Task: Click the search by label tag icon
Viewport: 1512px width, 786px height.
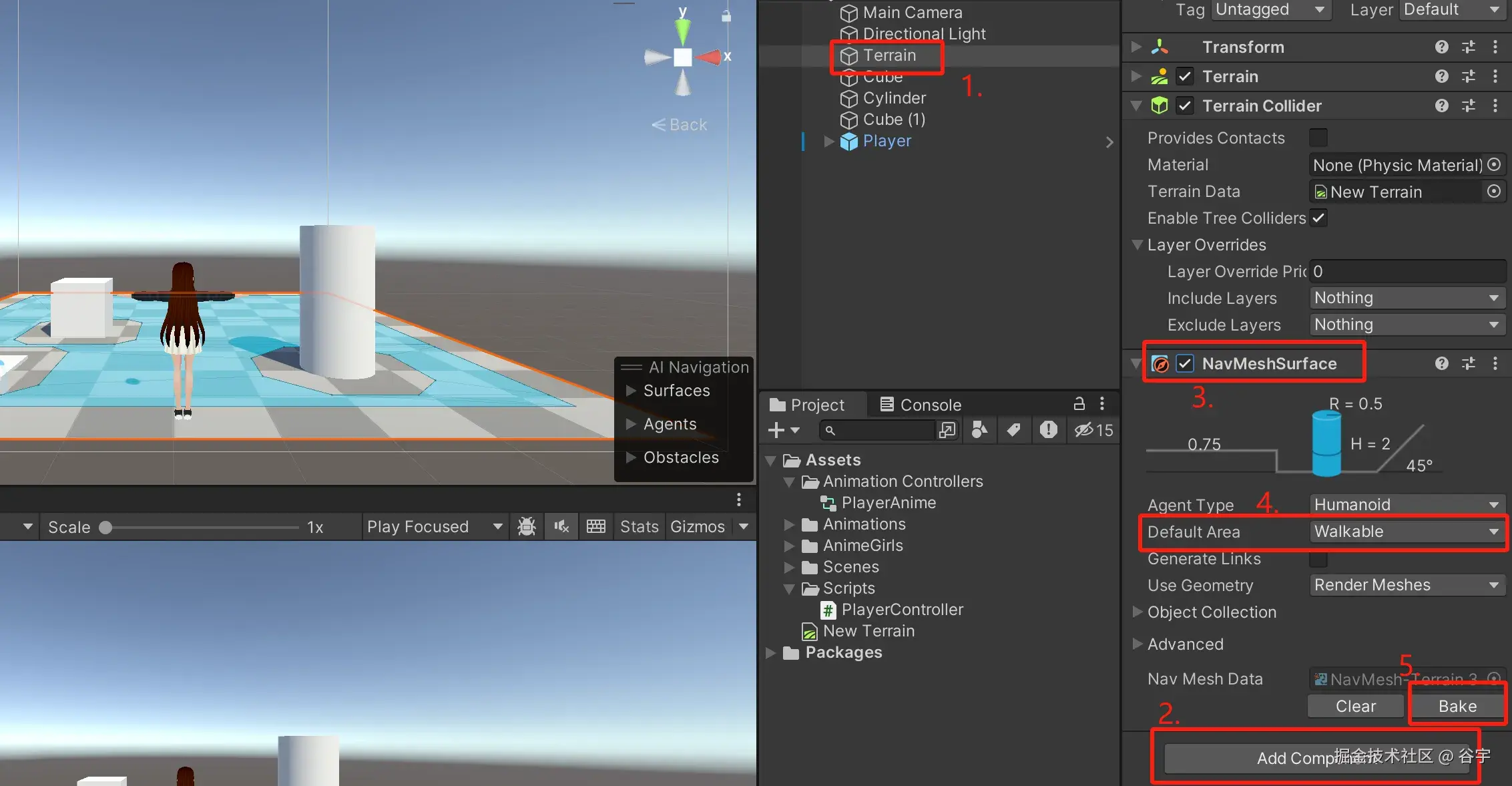Action: click(x=1014, y=430)
